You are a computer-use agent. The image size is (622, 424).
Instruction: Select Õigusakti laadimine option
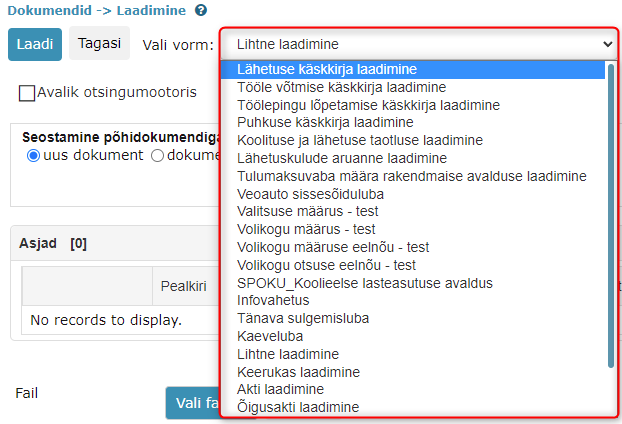pyautogui.click(x=298, y=407)
